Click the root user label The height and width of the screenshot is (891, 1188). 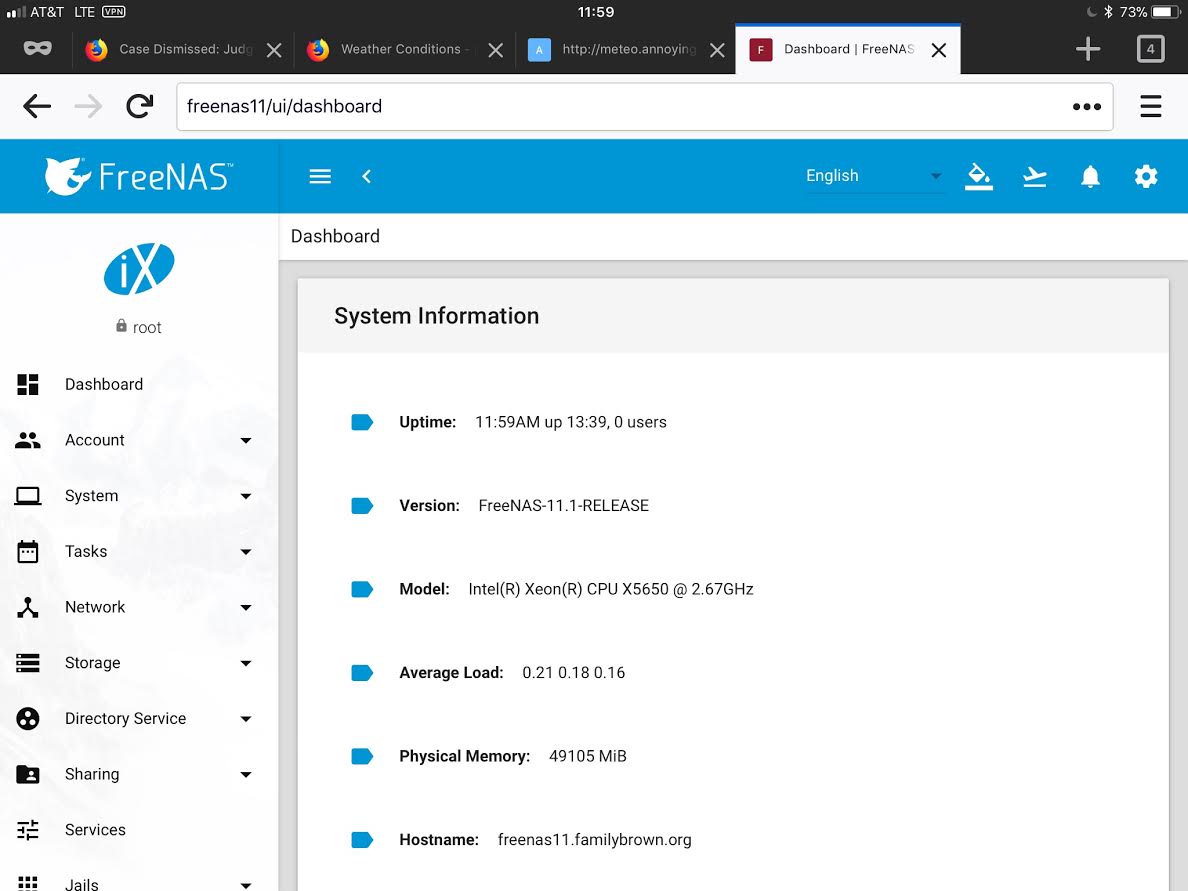click(147, 327)
